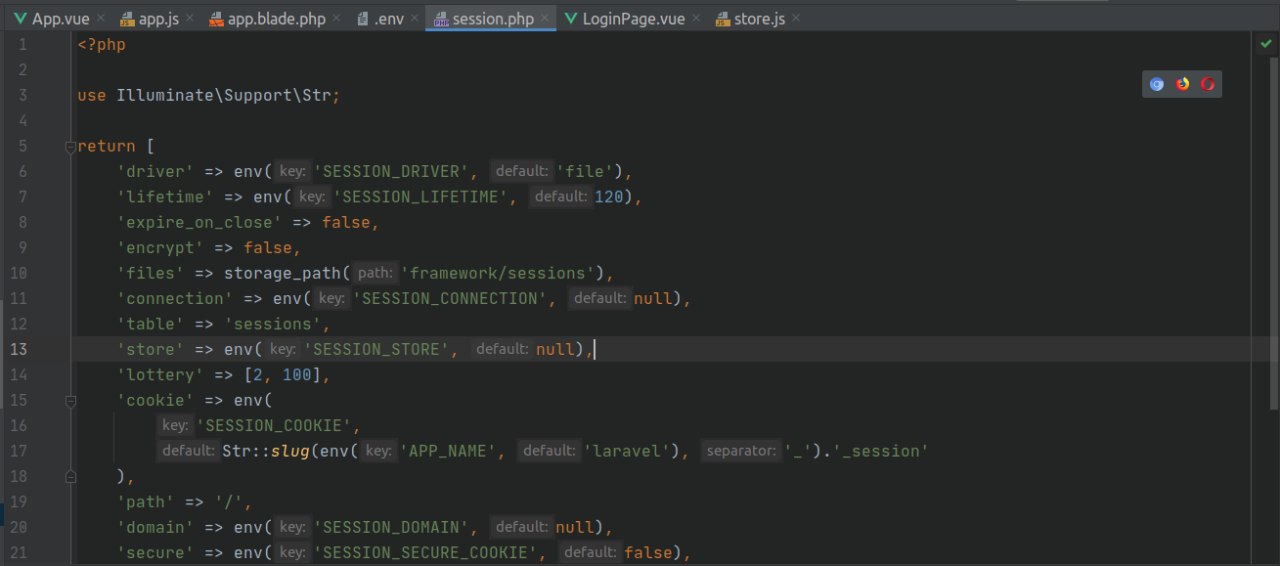Click line number 13 in the gutter
1280x566 pixels.
pyautogui.click(x=18, y=349)
